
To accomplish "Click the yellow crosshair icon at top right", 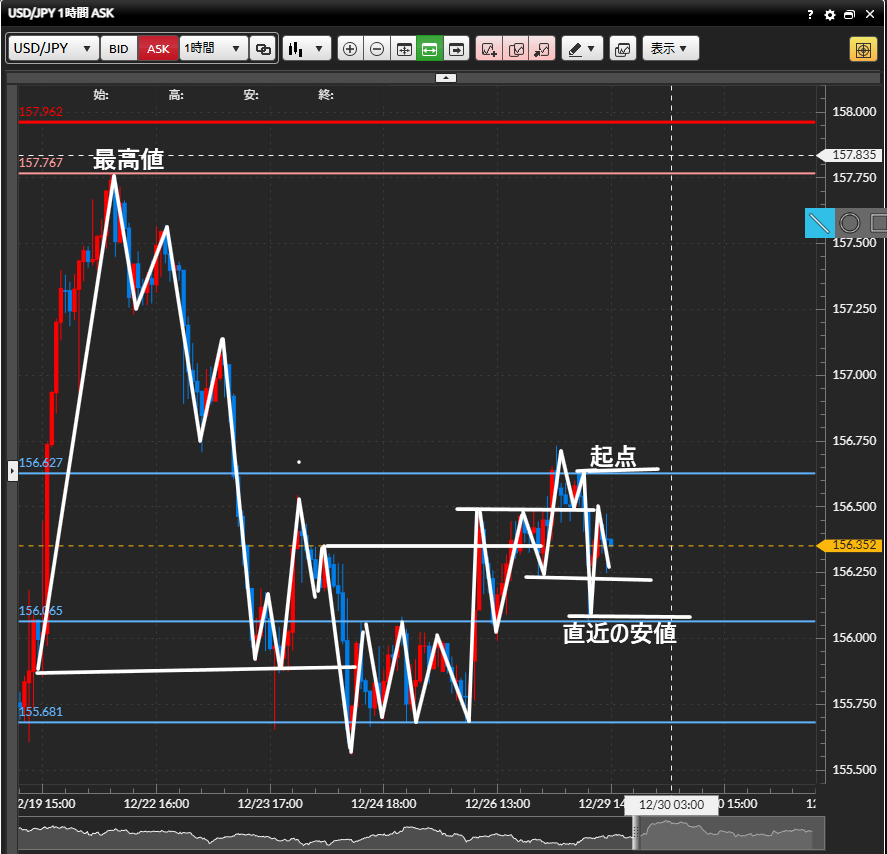I will tap(862, 49).
